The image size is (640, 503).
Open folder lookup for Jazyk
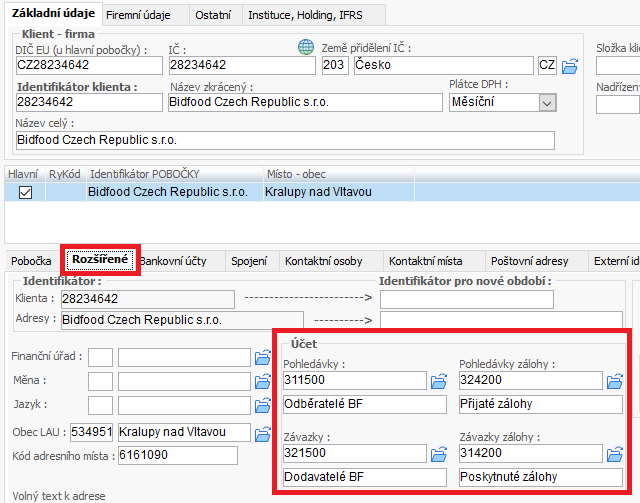tap(263, 406)
